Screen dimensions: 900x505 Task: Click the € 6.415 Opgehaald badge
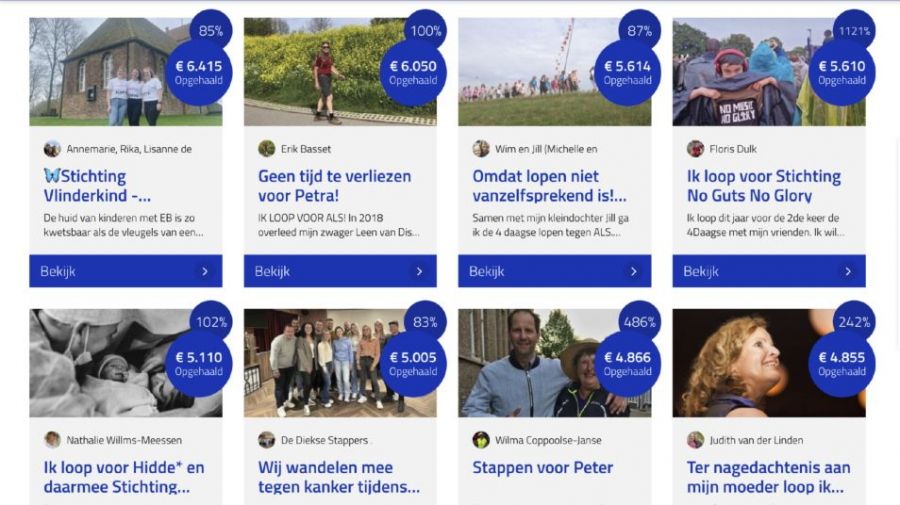point(199,73)
